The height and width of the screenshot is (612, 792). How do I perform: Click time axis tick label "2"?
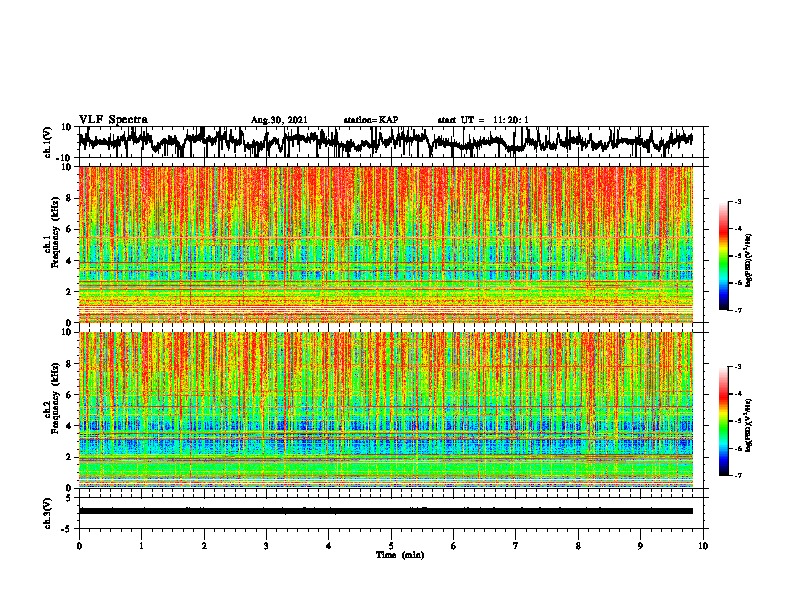(x=204, y=546)
